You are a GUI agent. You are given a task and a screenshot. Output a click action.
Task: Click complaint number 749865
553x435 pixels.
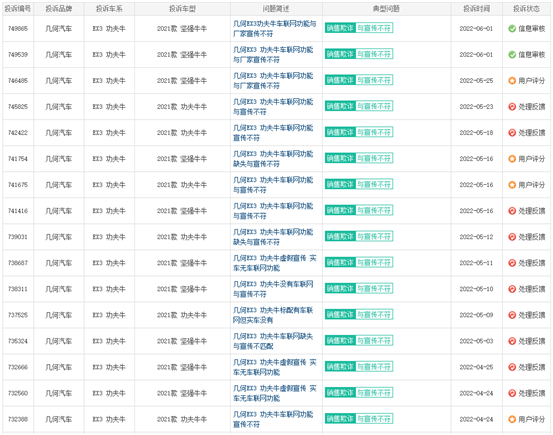pyautogui.click(x=18, y=29)
